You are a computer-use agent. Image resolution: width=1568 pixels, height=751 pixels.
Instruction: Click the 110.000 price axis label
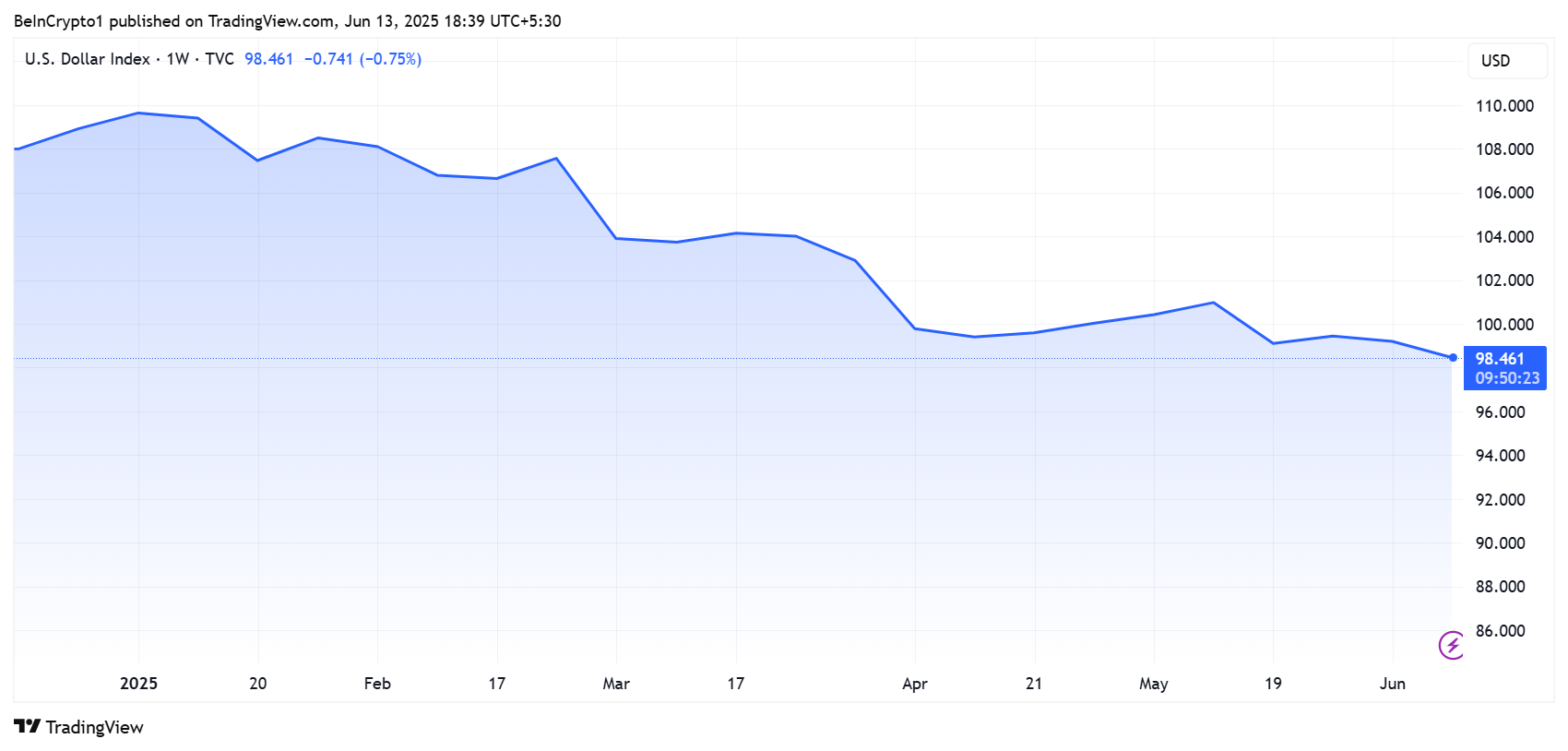pos(1504,106)
